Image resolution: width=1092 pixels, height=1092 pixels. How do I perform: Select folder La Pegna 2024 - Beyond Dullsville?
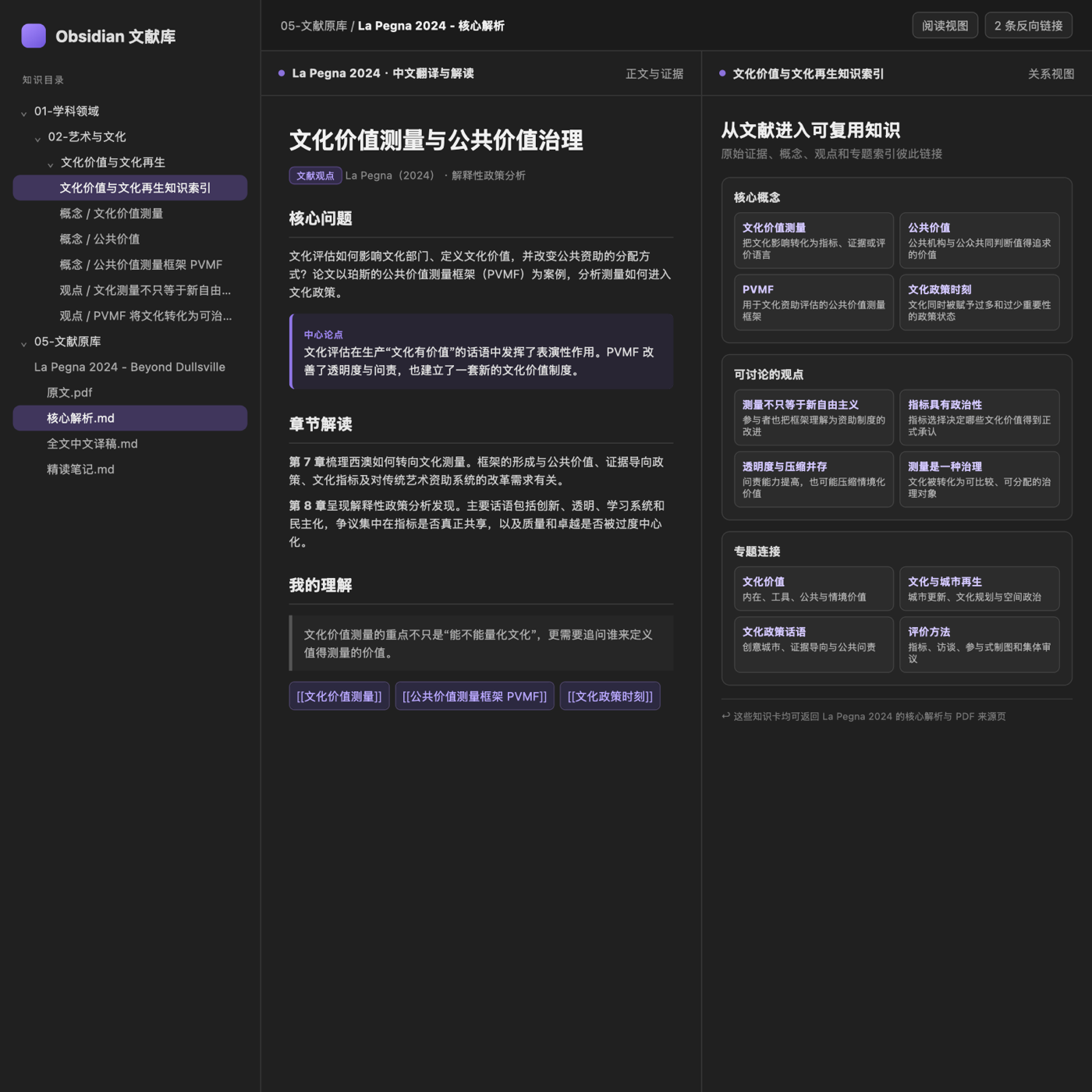130,367
